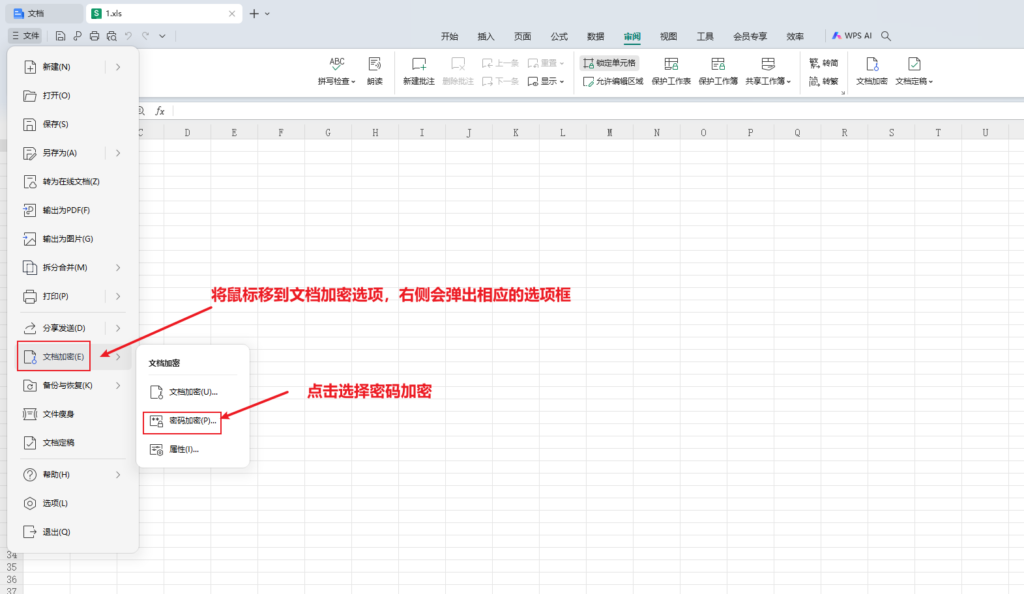Click the fx insert function icon
This screenshot has width=1024, height=594.
click(x=159, y=111)
